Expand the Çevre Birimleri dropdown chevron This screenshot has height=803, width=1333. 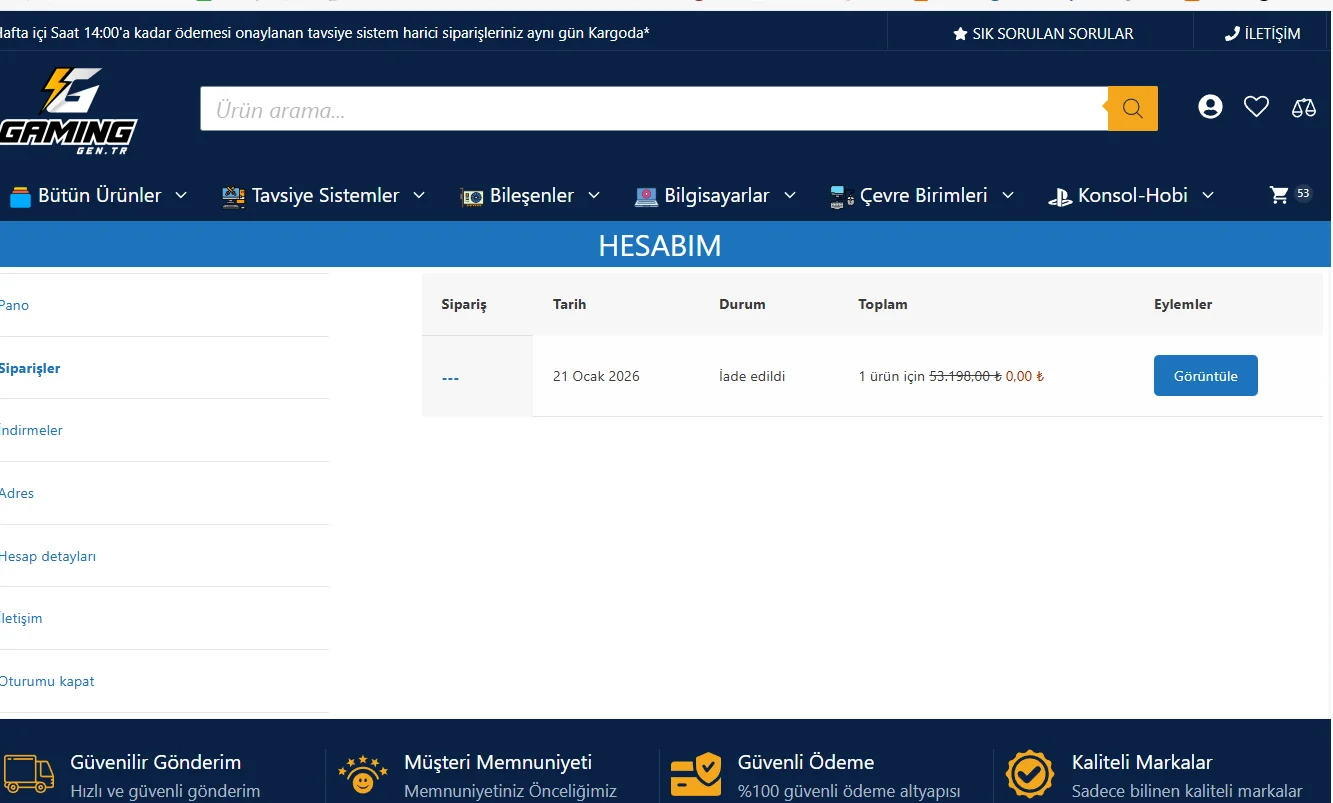[1008, 195]
